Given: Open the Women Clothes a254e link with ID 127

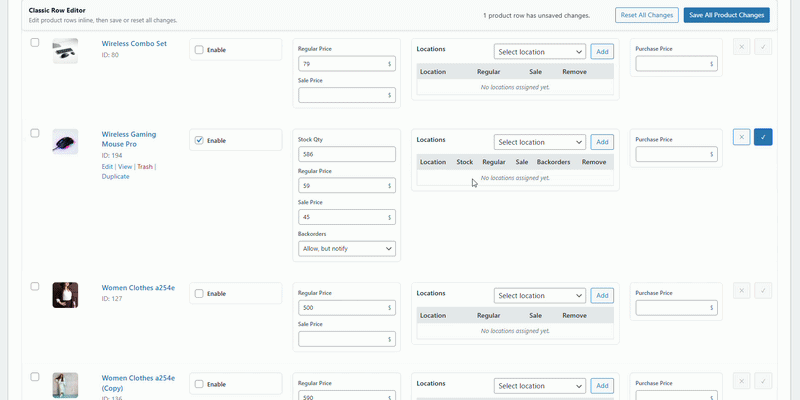Looking at the screenshot, I should pos(138,288).
